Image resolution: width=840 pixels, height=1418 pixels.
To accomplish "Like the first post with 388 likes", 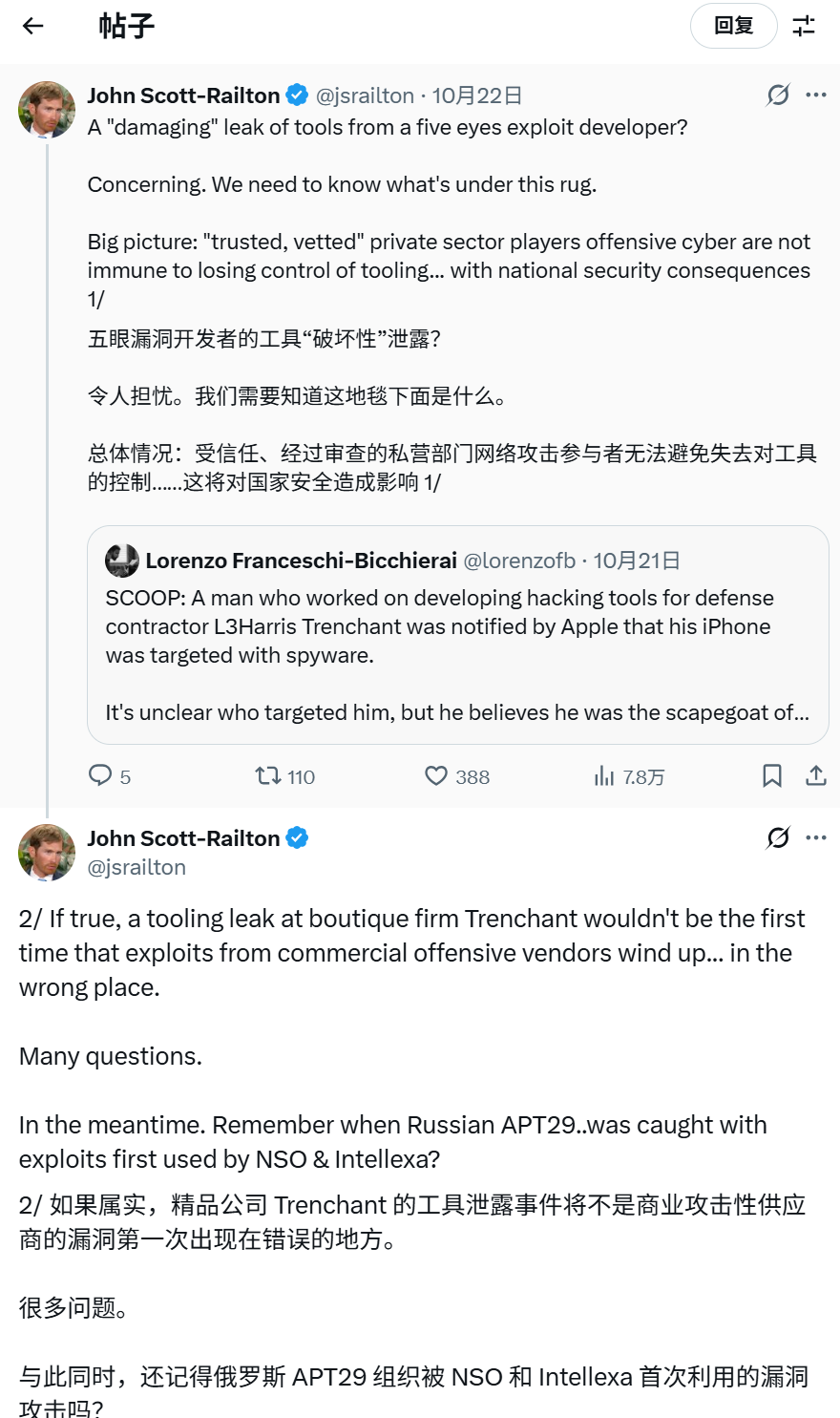I will 436,775.
